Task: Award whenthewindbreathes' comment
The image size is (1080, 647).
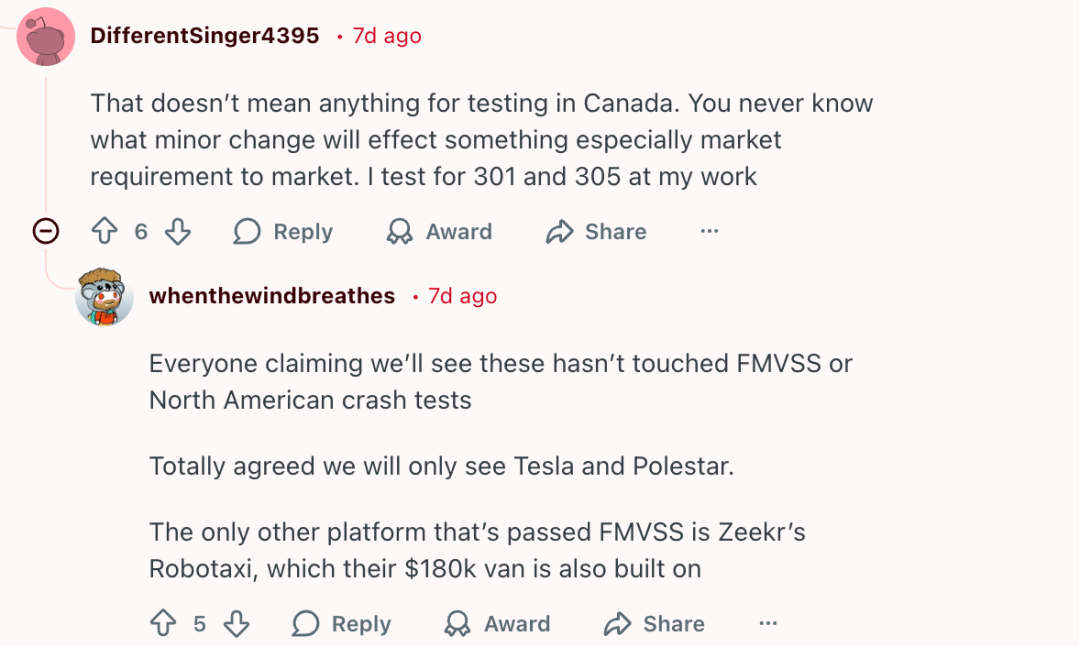Action: pos(498,624)
